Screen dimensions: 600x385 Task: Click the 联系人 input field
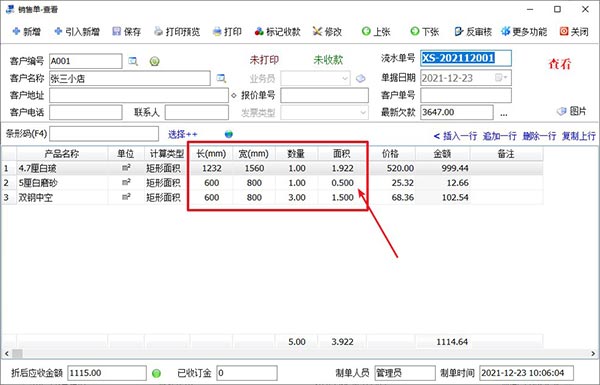pyautogui.click(x=197, y=113)
